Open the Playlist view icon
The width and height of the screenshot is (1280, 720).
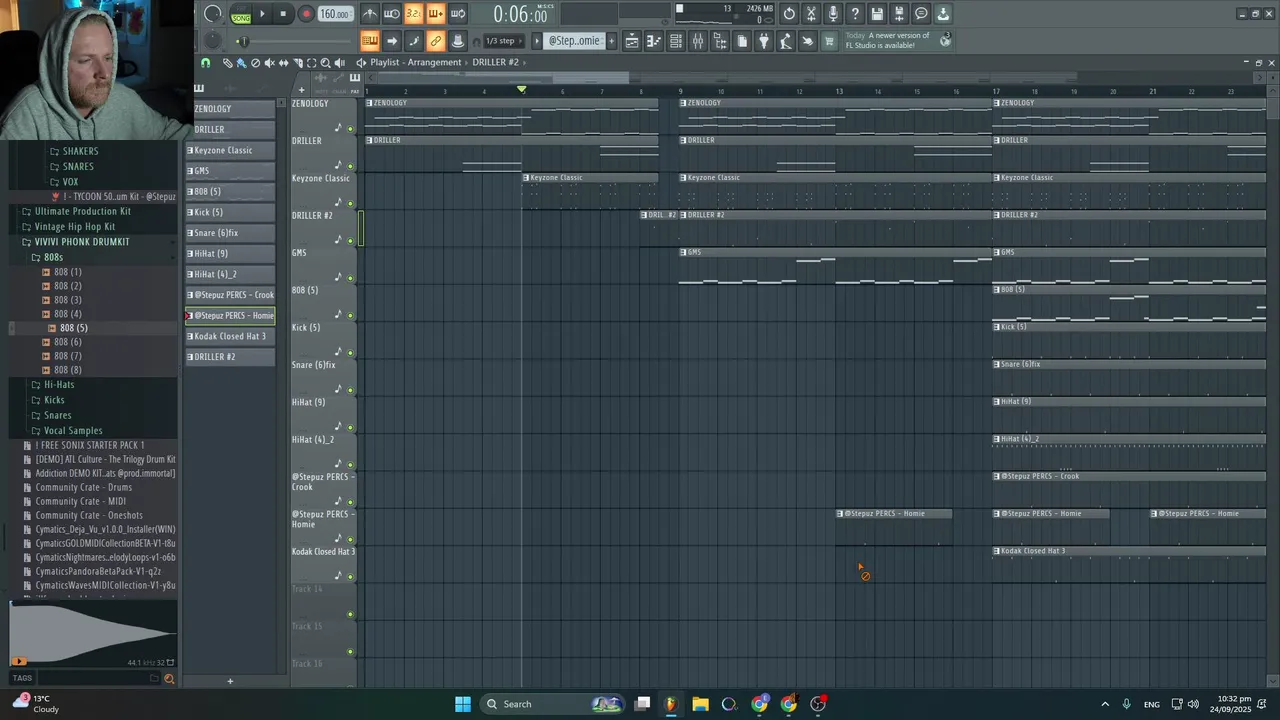[632, 41]
